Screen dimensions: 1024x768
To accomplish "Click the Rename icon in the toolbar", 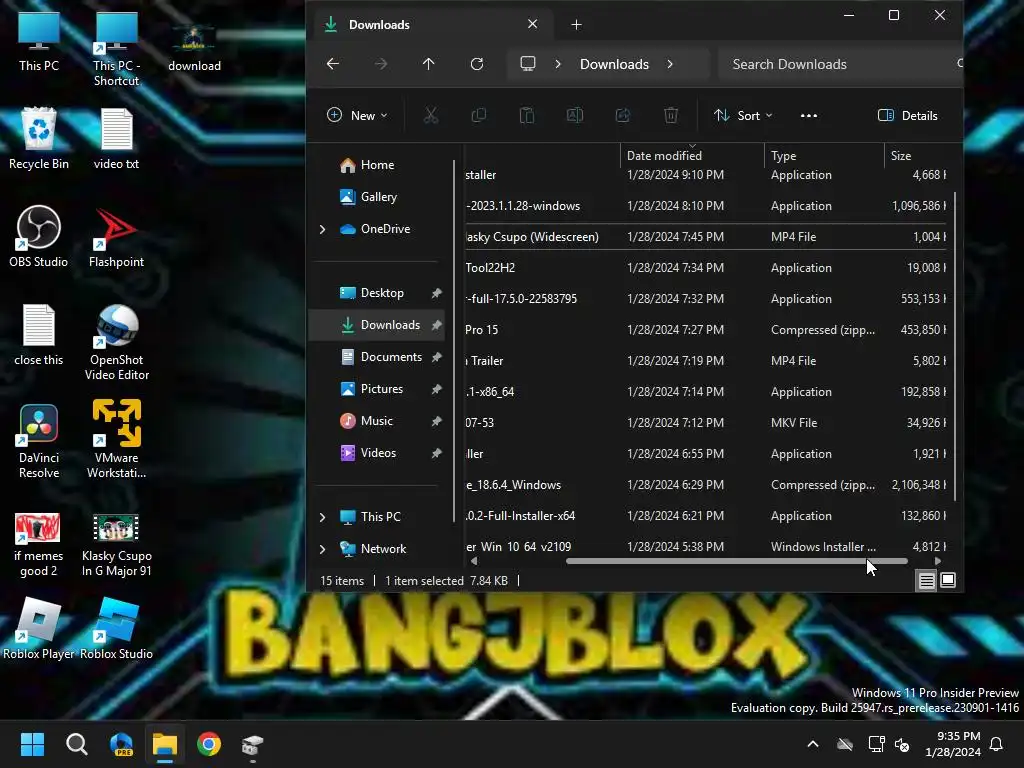I will point(575,116).
